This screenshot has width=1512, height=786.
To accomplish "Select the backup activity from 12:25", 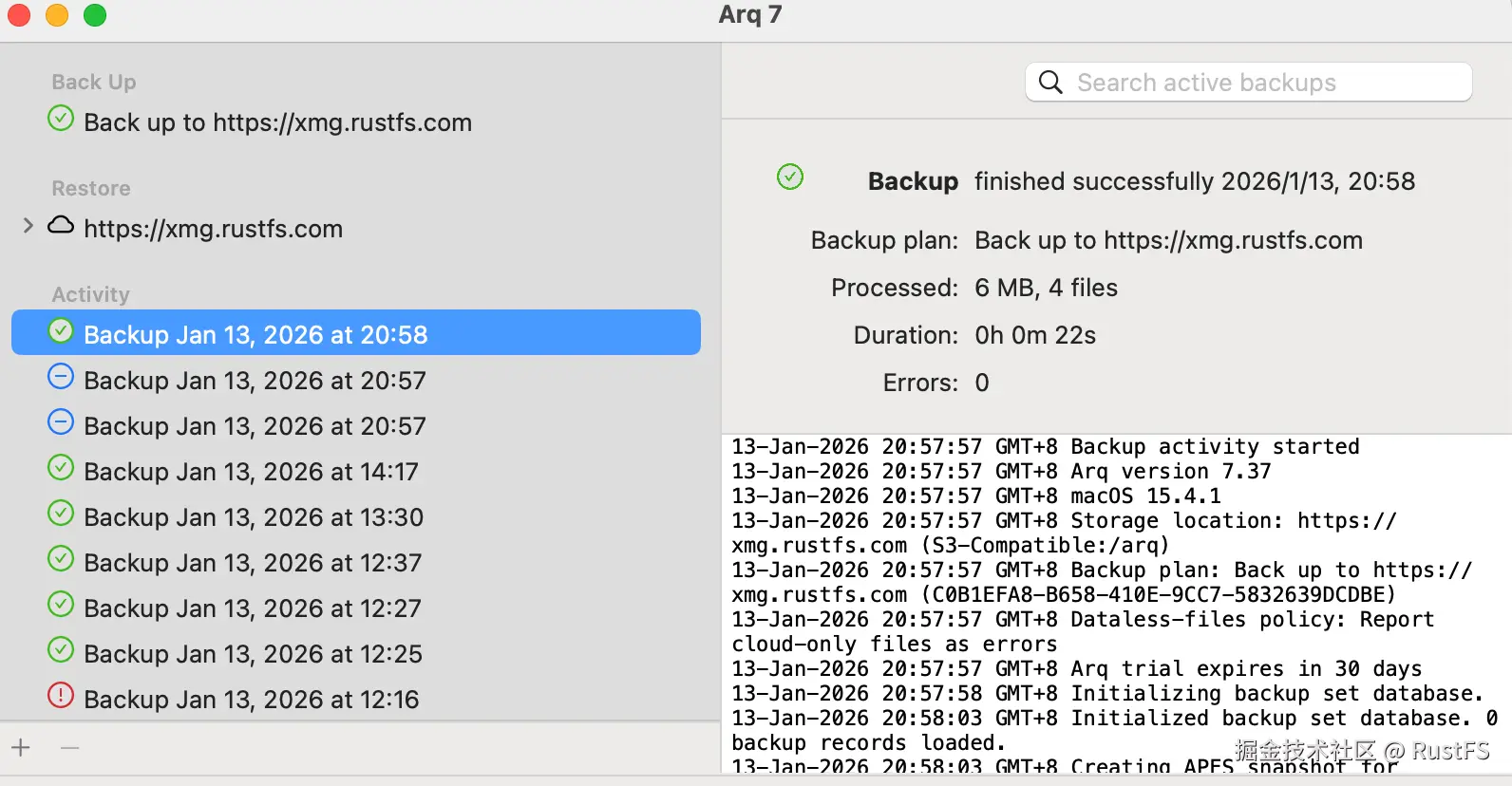I will (x=253, y=654).
